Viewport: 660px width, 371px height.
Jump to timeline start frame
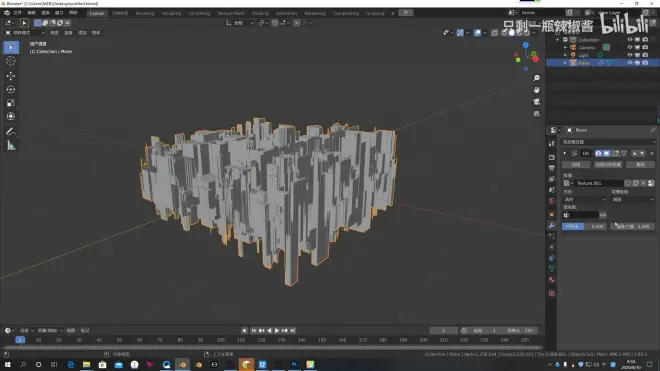click(253, 331)
